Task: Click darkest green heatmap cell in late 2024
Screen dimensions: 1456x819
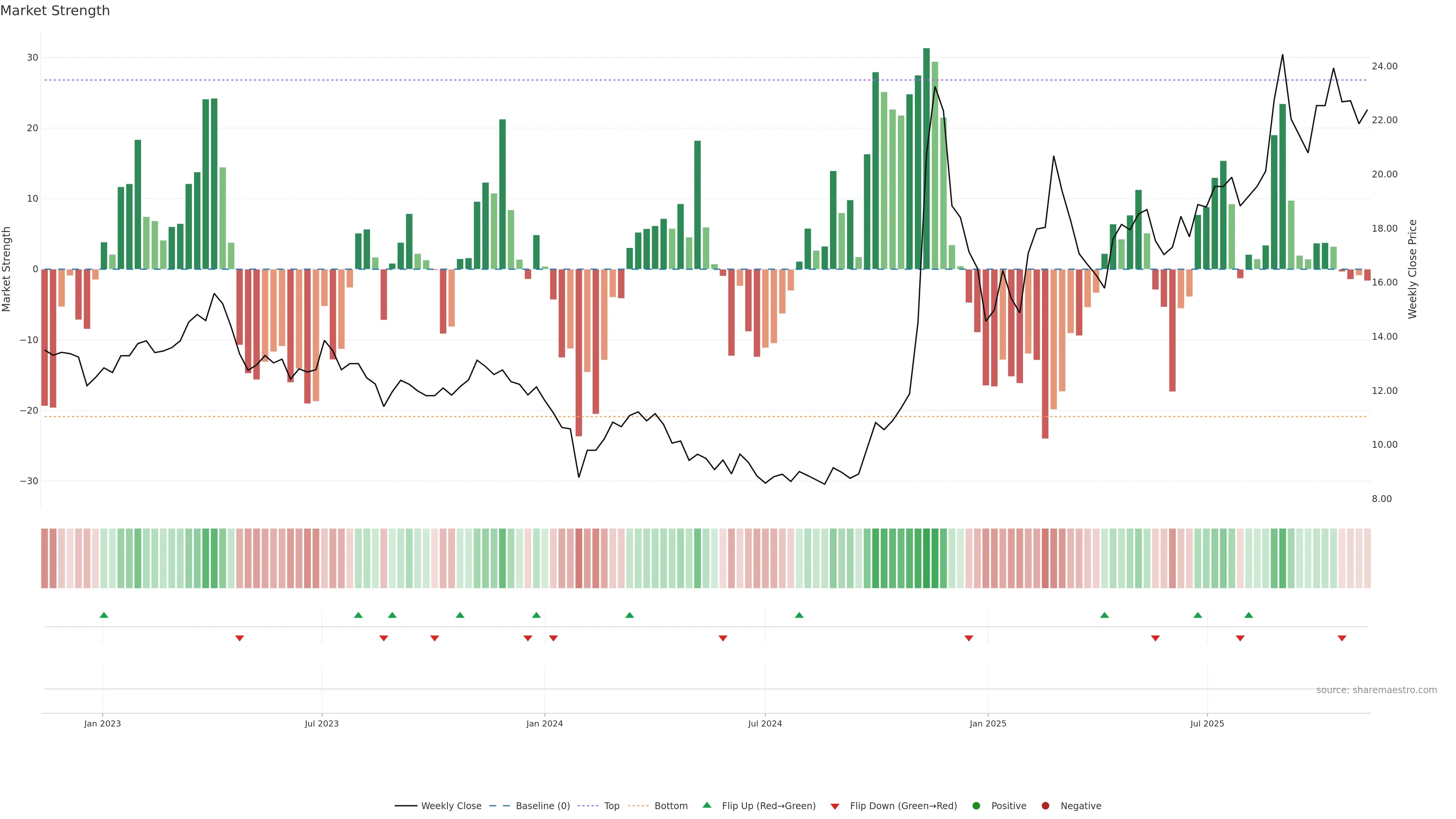Action: 926,559
